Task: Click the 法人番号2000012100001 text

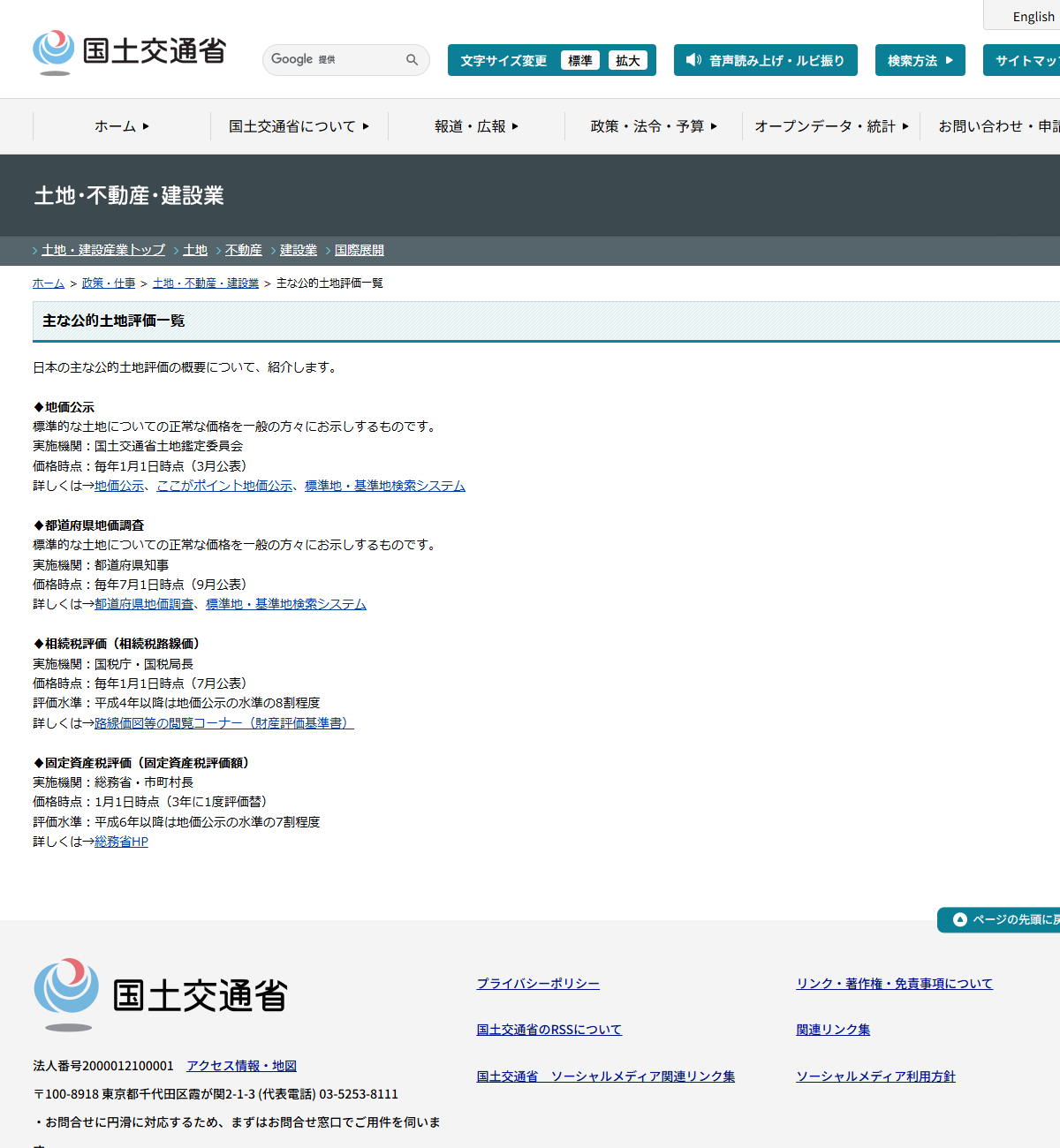Action: 103,1066
